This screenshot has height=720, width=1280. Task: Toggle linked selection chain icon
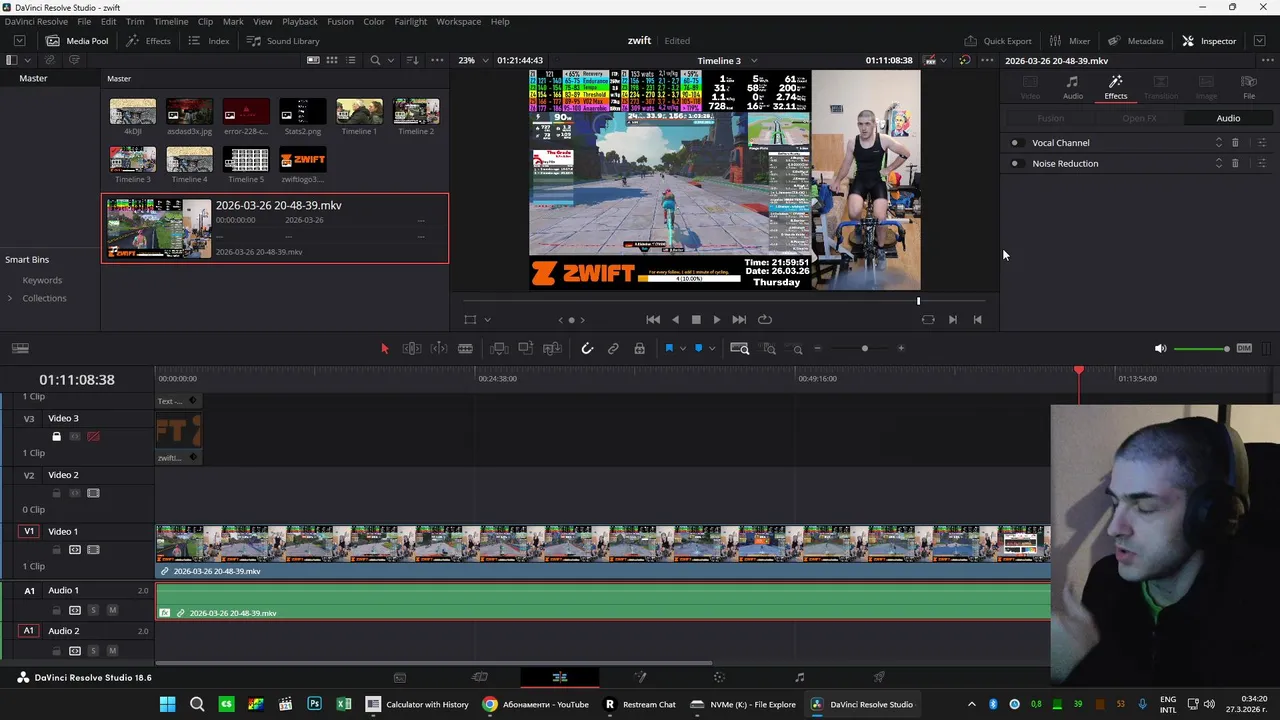click(x=613, y=348)
